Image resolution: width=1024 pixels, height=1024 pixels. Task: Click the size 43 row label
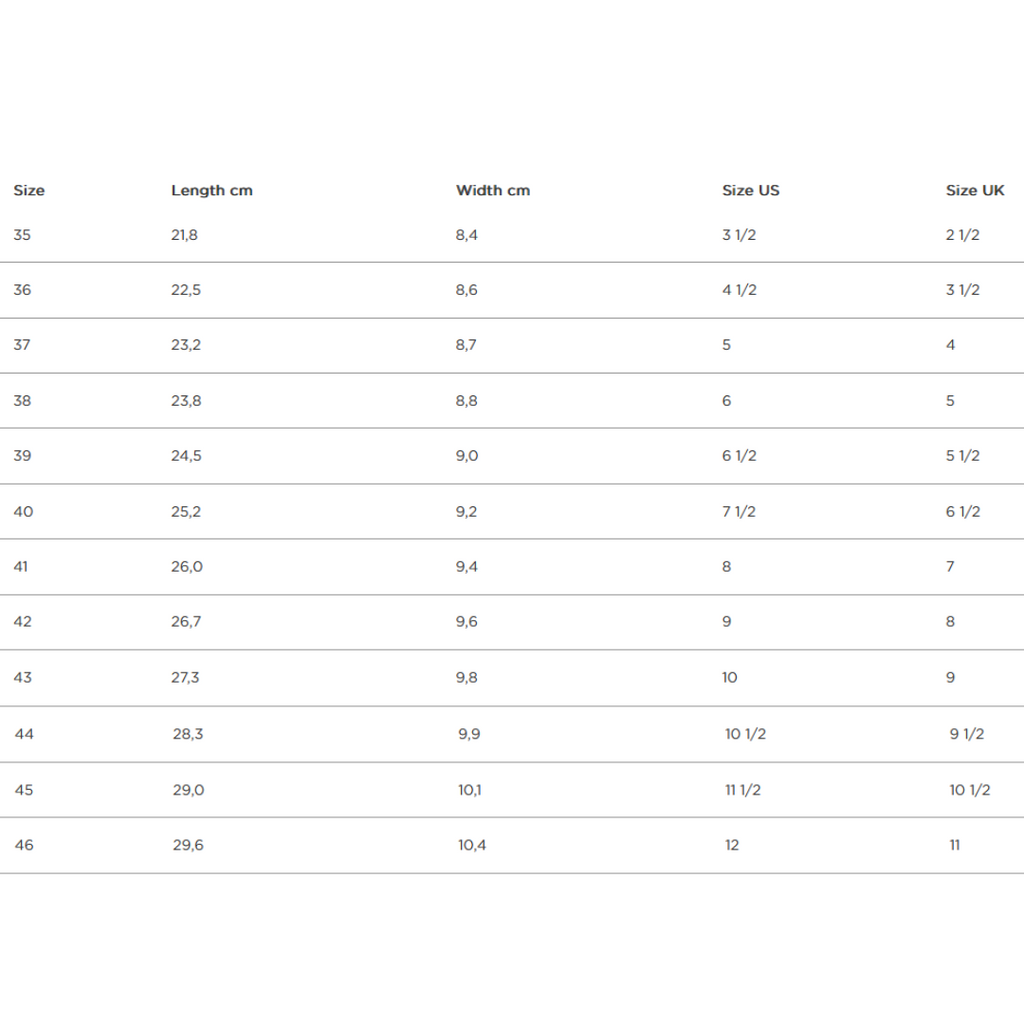point(22,677)
